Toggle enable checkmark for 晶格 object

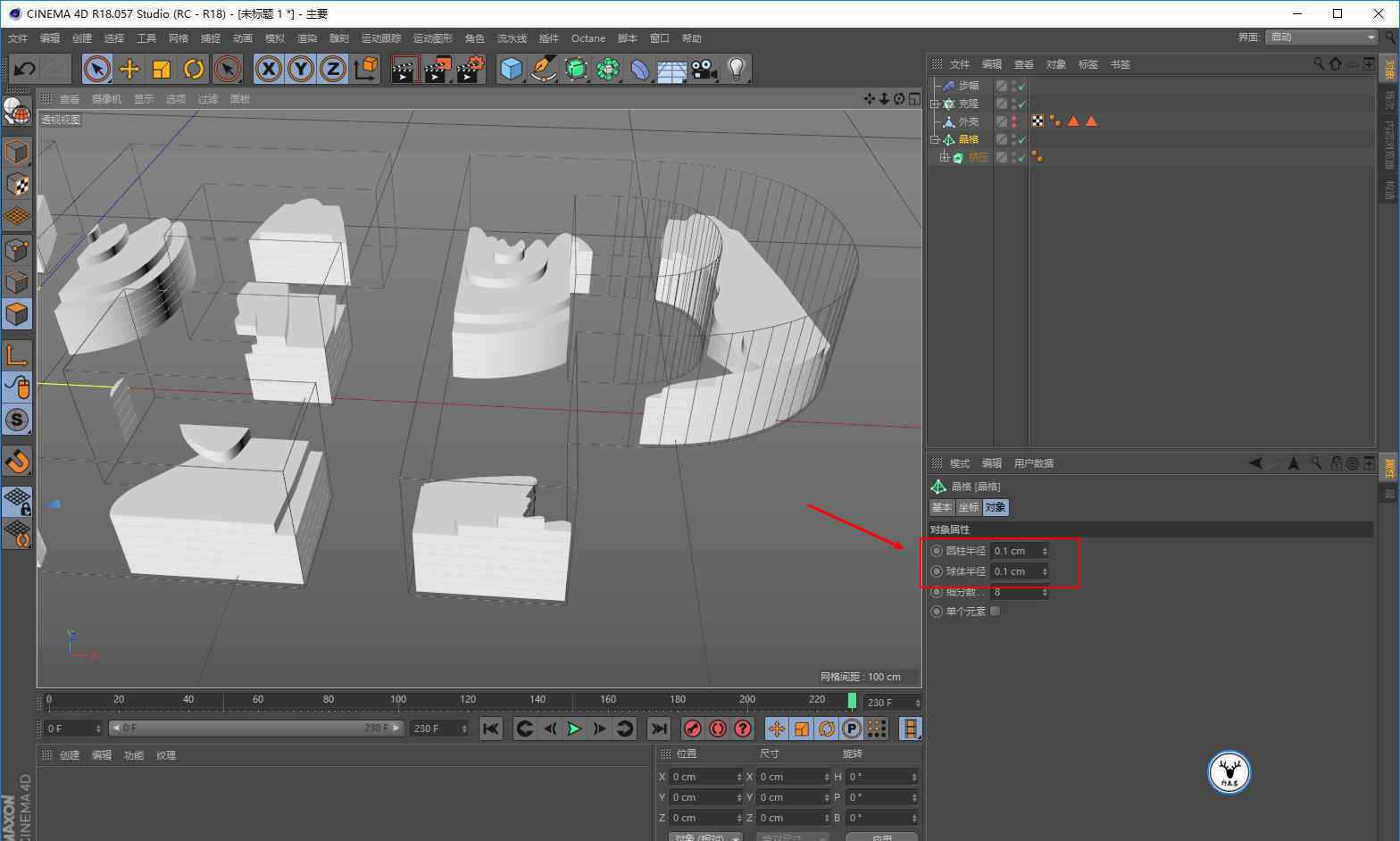click(x=1022, y=139)
